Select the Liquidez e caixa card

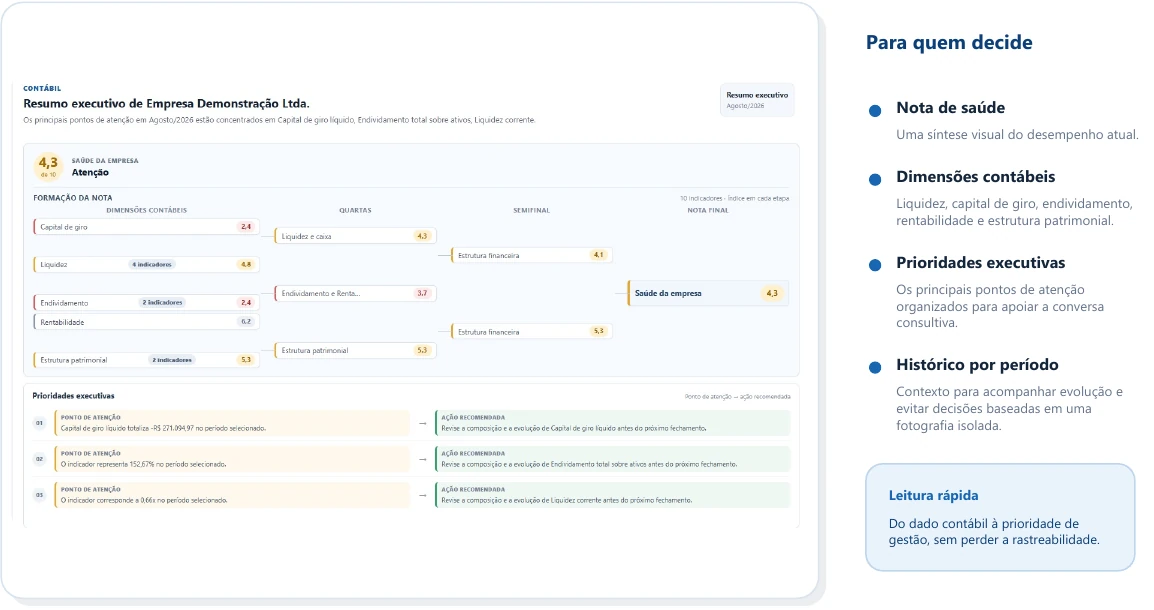tap(355, 236)
